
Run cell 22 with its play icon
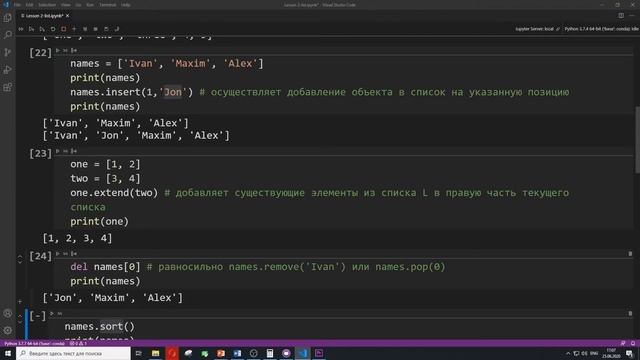coord(58,50)
